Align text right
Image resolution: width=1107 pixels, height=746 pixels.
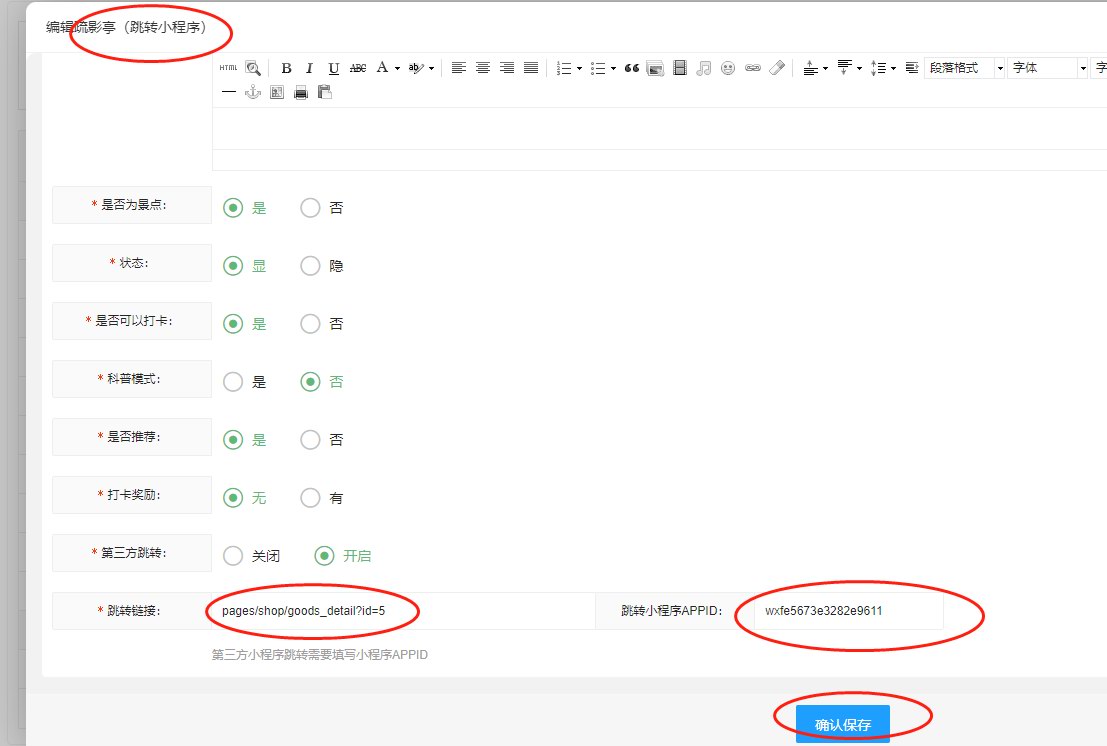[507, 68]
